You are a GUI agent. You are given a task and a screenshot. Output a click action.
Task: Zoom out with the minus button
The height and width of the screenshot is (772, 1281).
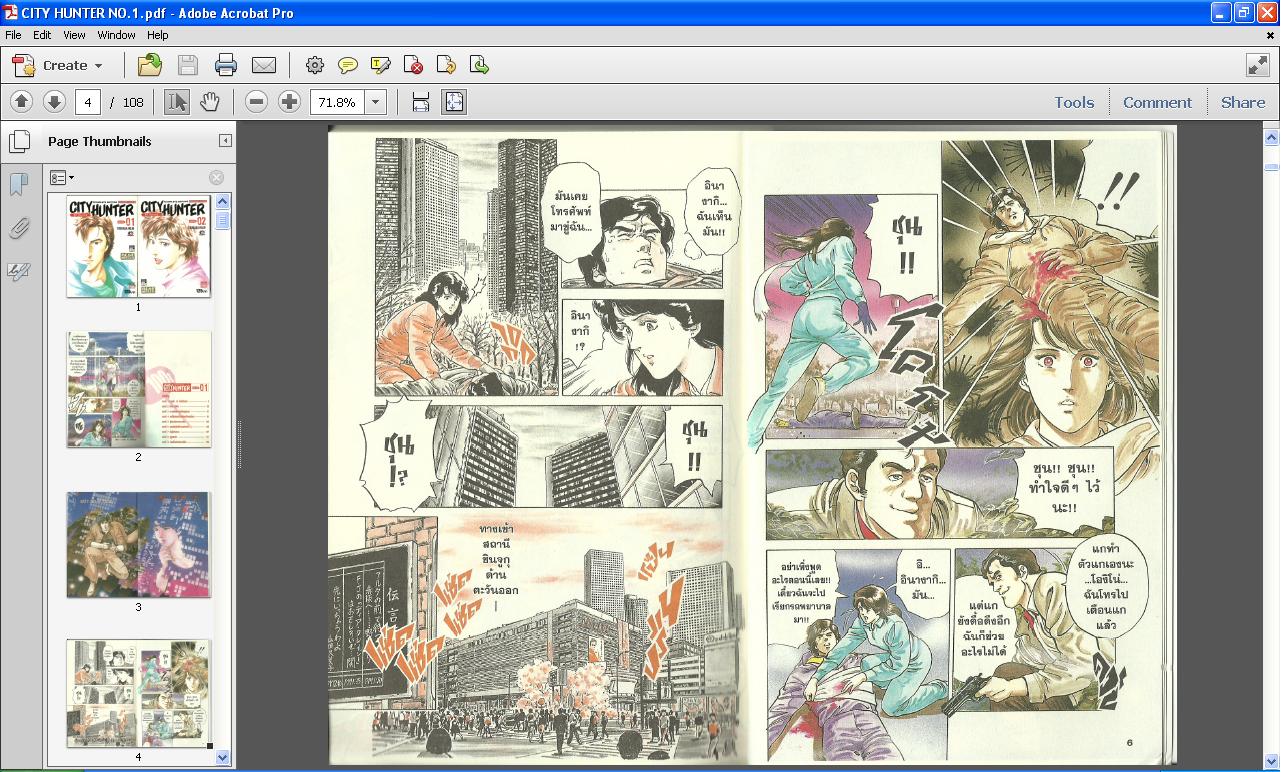tap(256, 102)
